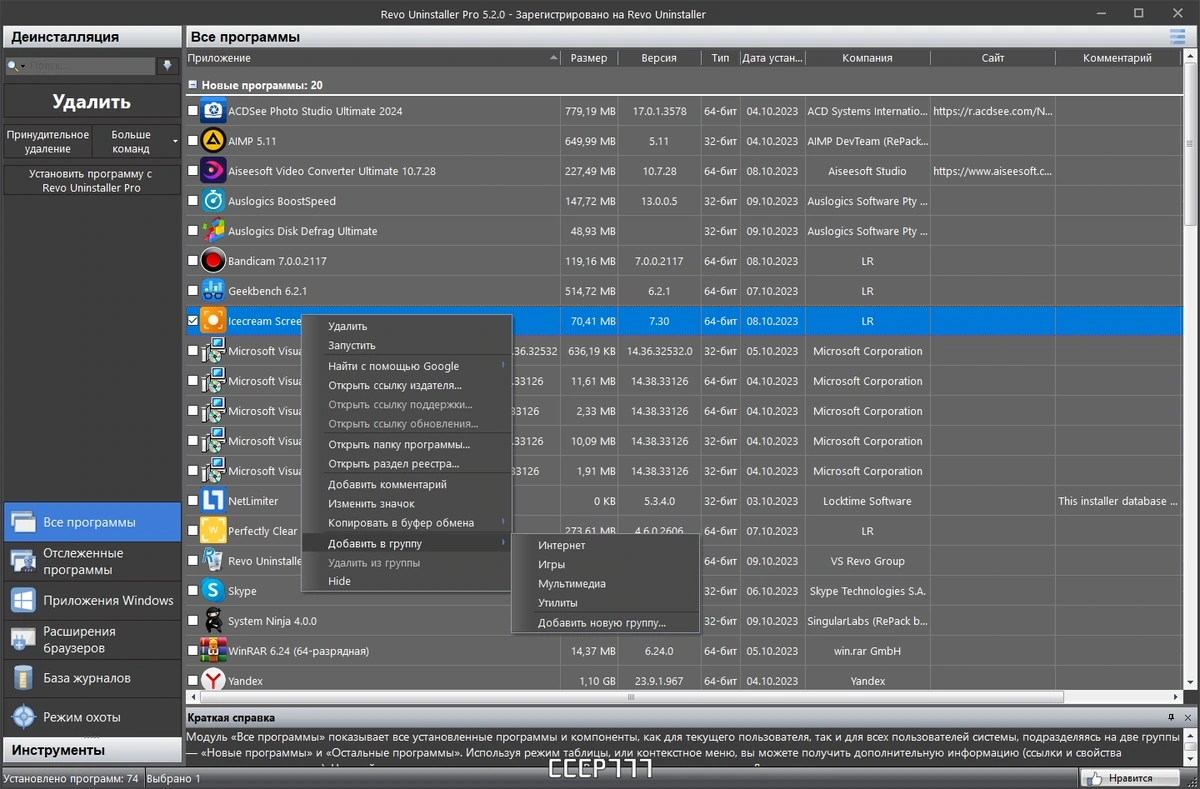This screenshot has height=789, width=1200.
Task: Click the Нравится like button
Action: click(1131, 778)
